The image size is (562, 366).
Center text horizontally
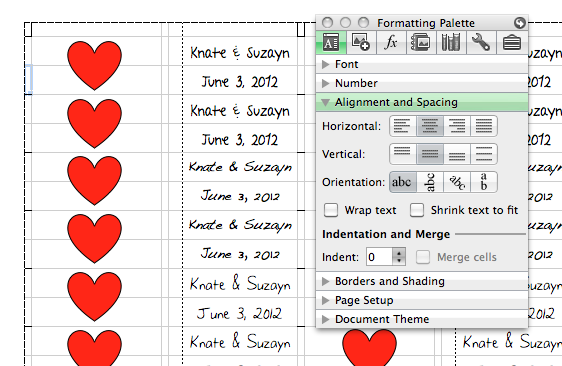(x=430, y=126)
